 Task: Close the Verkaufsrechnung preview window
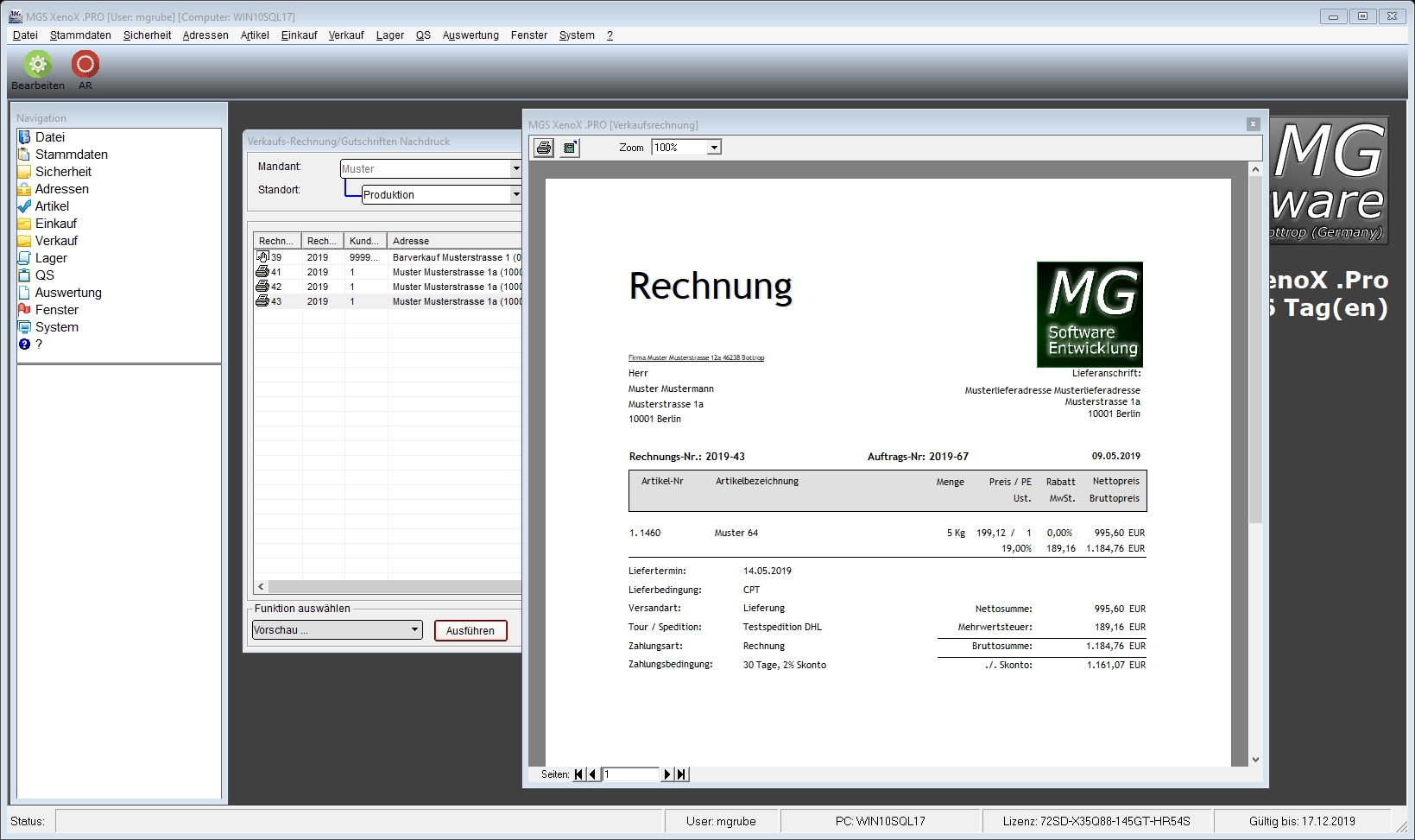[1254, 124]
